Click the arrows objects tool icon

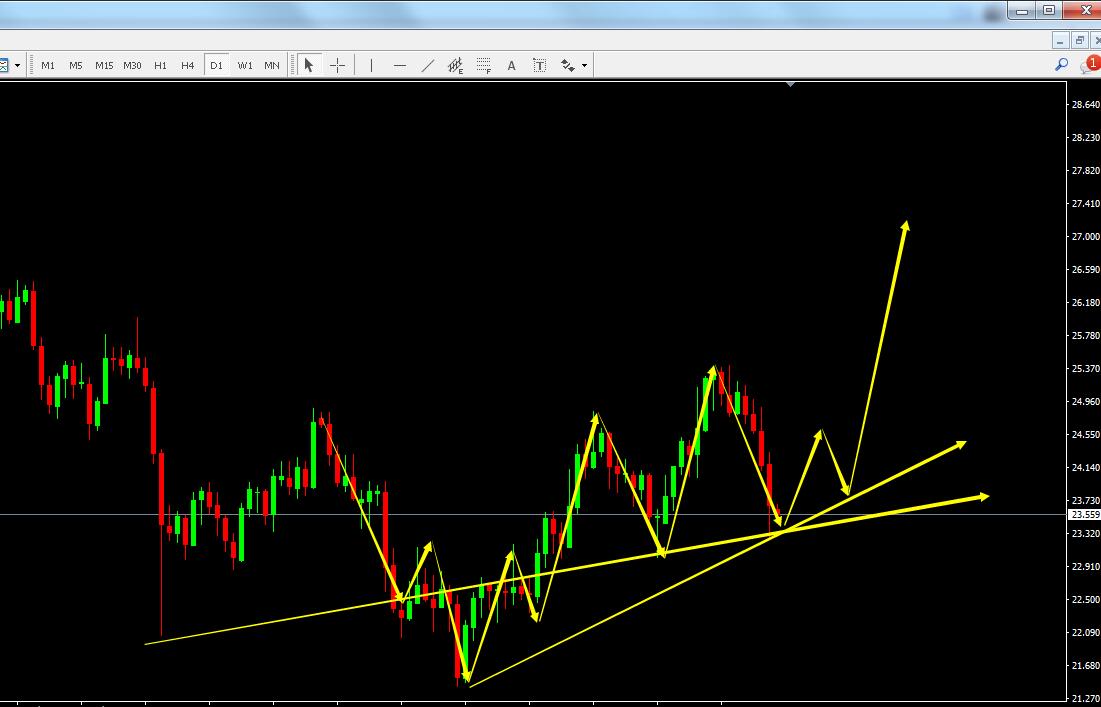click(x=567, y=65)
